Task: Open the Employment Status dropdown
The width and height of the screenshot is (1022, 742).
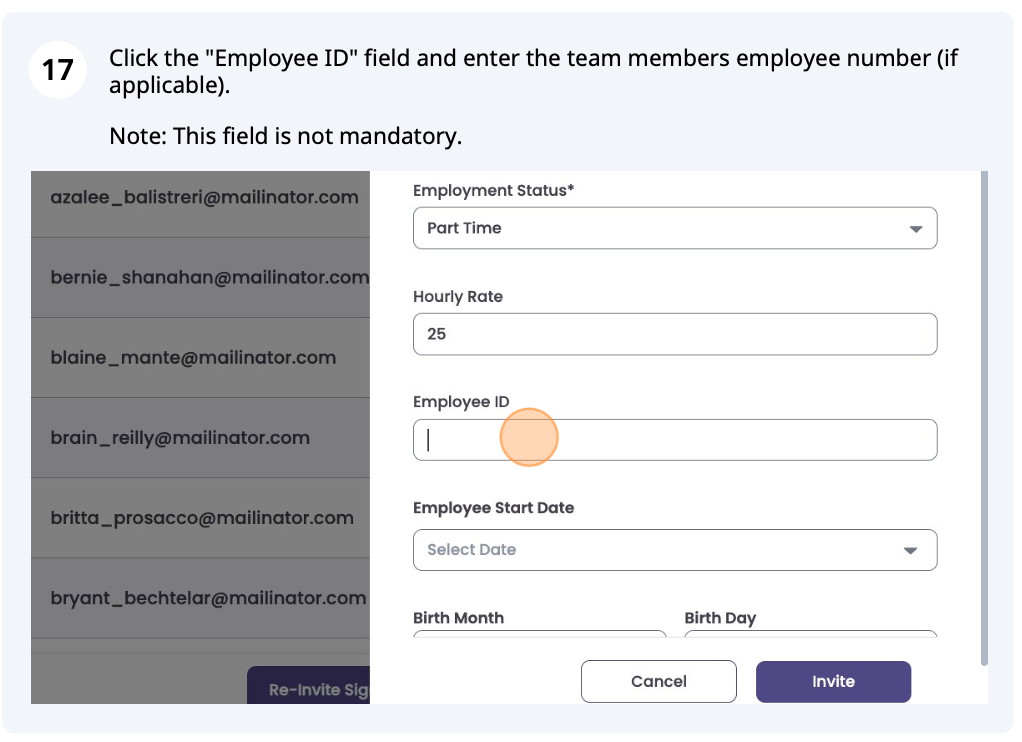Action: tap(674, 228)
